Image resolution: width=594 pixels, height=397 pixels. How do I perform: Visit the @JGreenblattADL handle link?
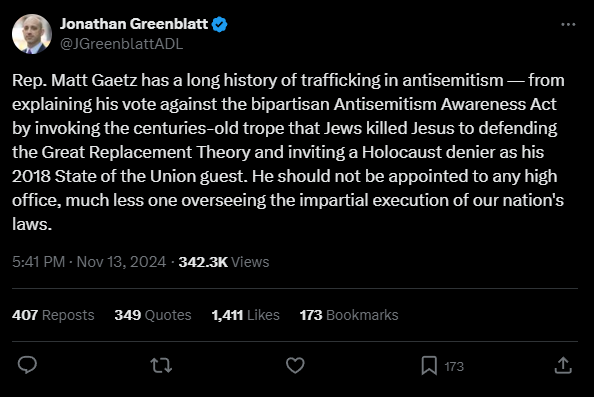coord(122,44)
